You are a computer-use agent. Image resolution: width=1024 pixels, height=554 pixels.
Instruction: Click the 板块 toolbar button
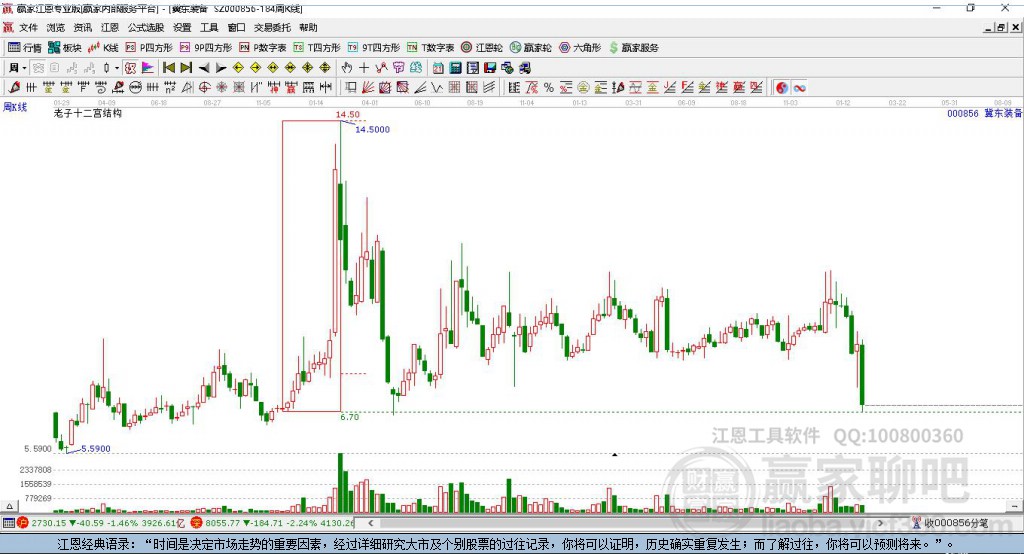tap(65, 48)
